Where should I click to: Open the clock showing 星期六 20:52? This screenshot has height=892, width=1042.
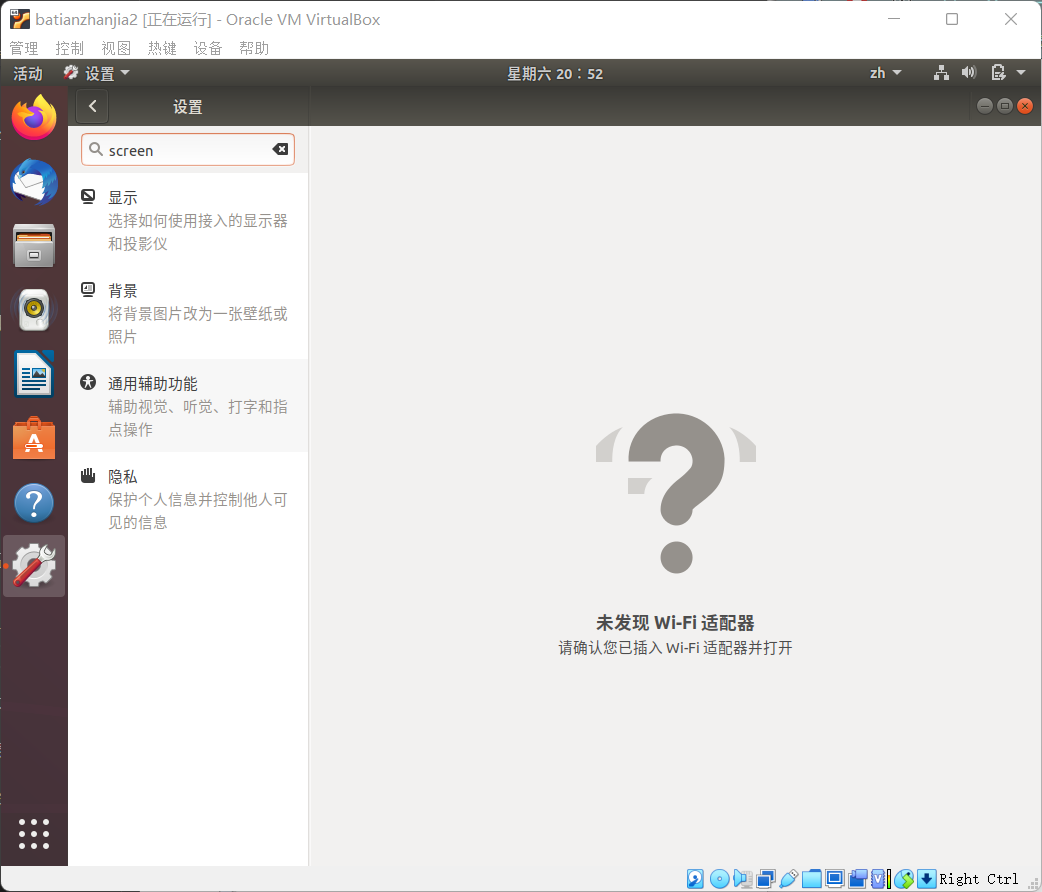point(555,74)
